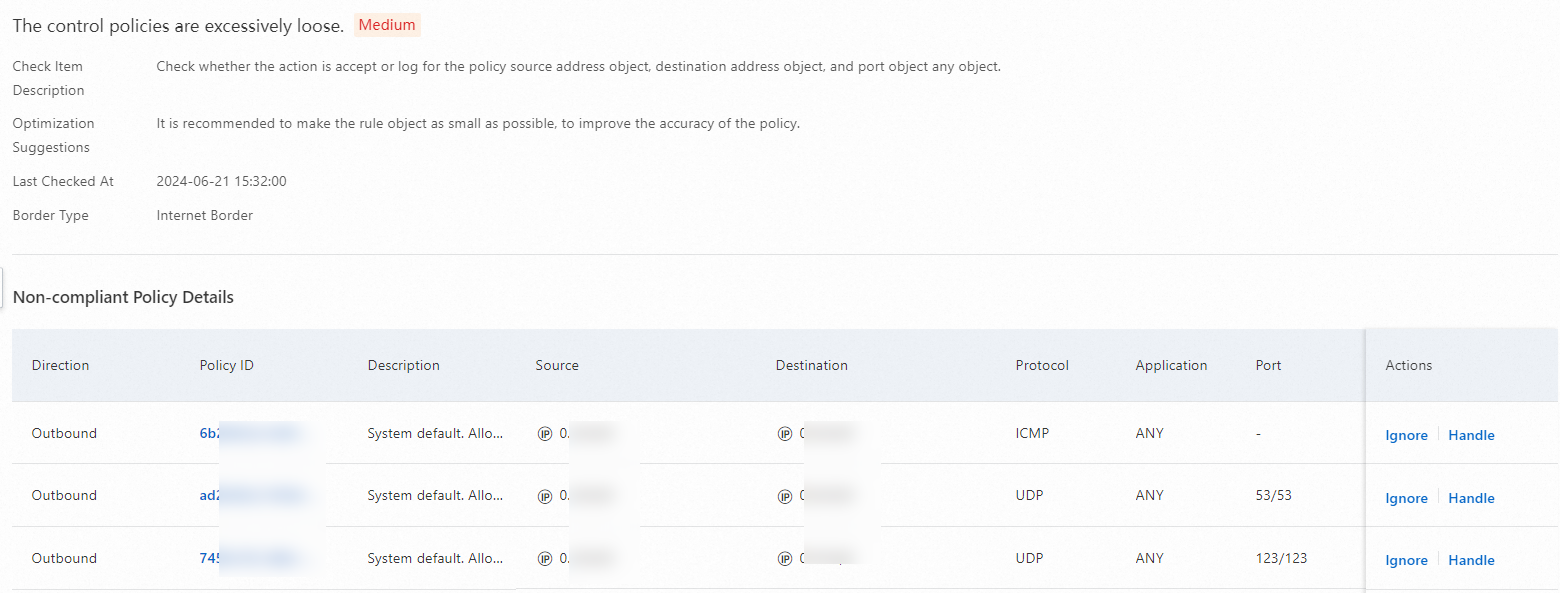
Task: Click the Policy ID column header
Action: coord(226,366)
